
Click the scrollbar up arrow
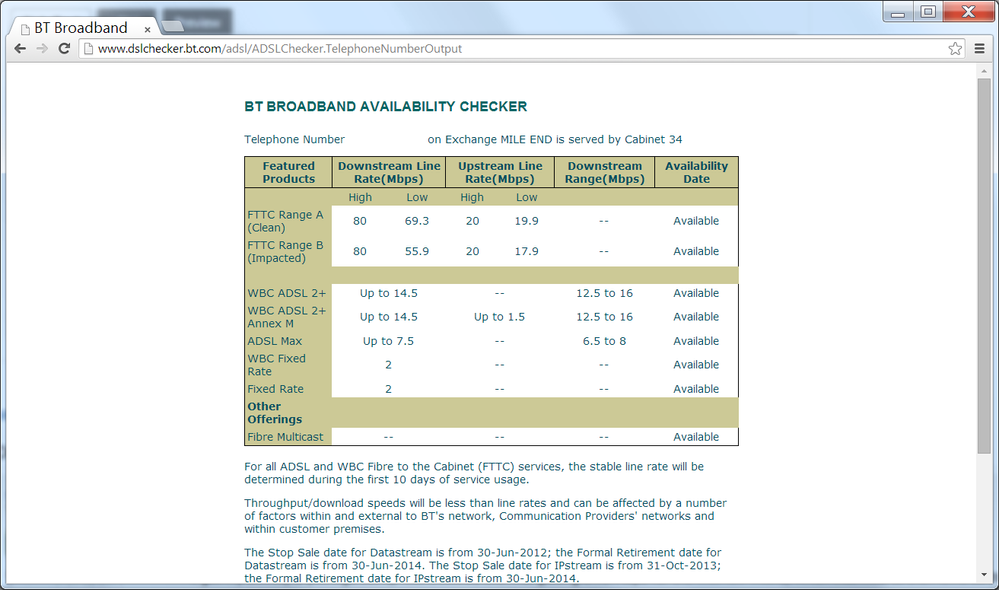coord(984,71)
